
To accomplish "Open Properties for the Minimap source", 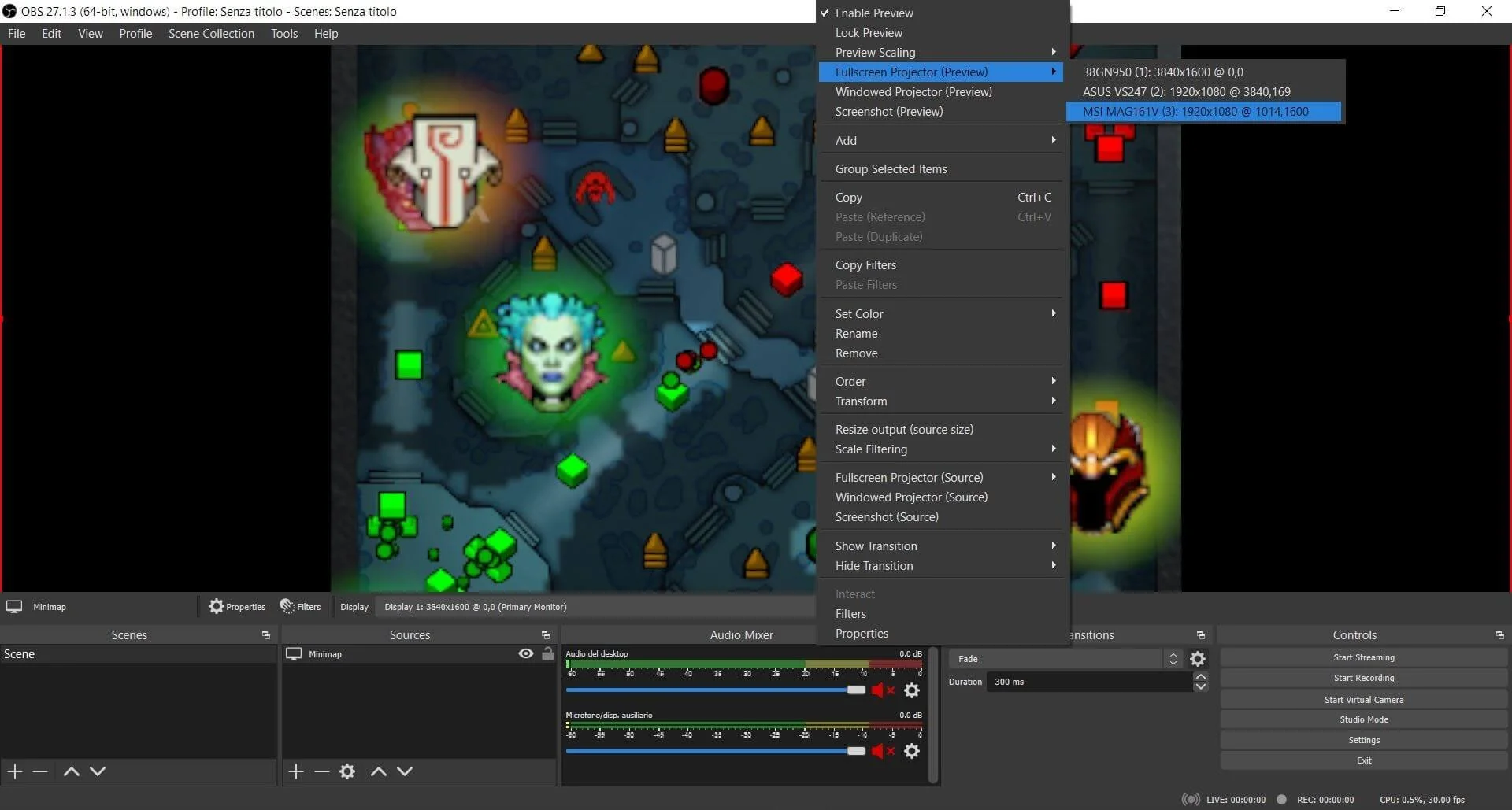I will 236,606.
